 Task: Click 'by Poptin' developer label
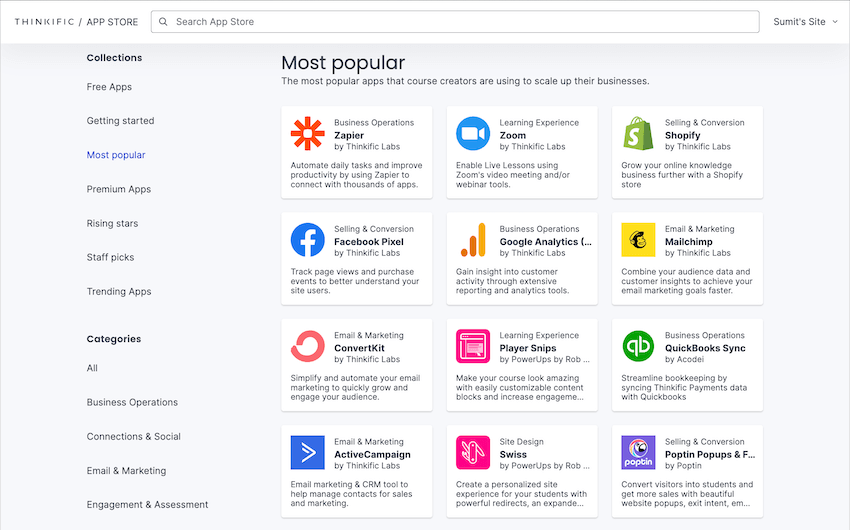coord(683,466)
